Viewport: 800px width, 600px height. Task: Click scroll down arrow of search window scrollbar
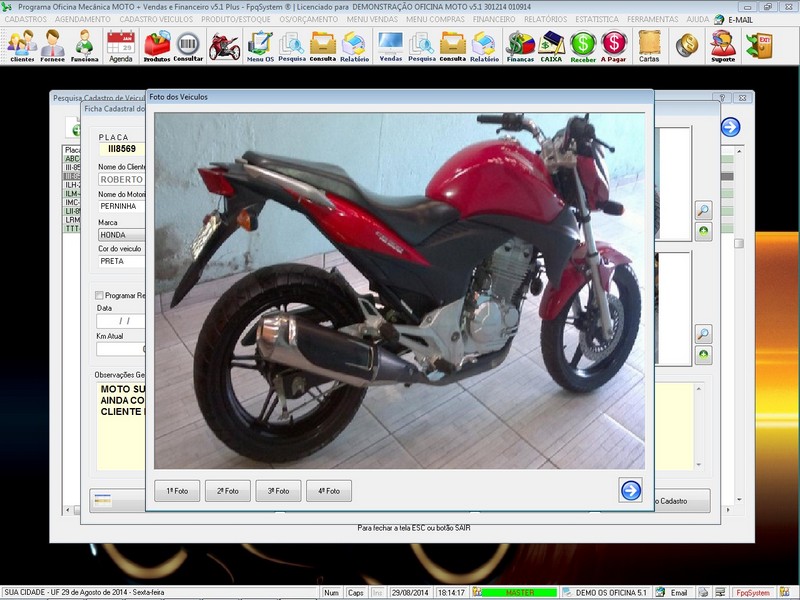(x=739, y=500)
